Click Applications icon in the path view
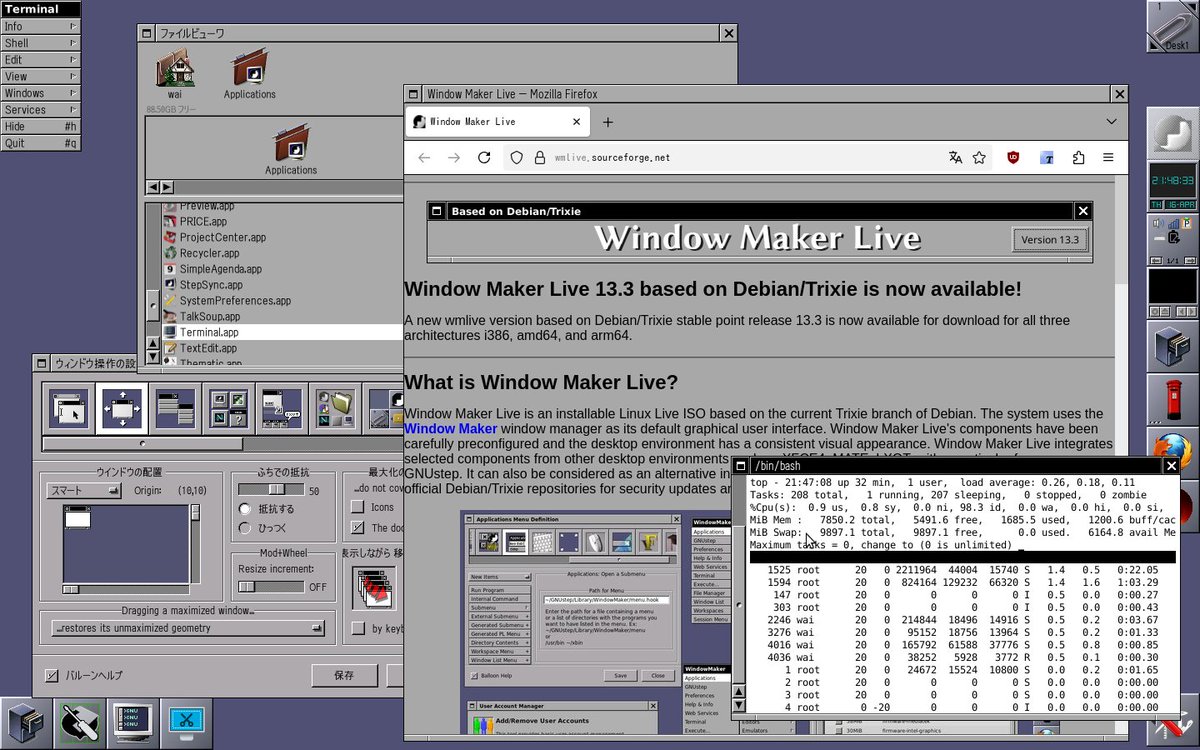 291,148
